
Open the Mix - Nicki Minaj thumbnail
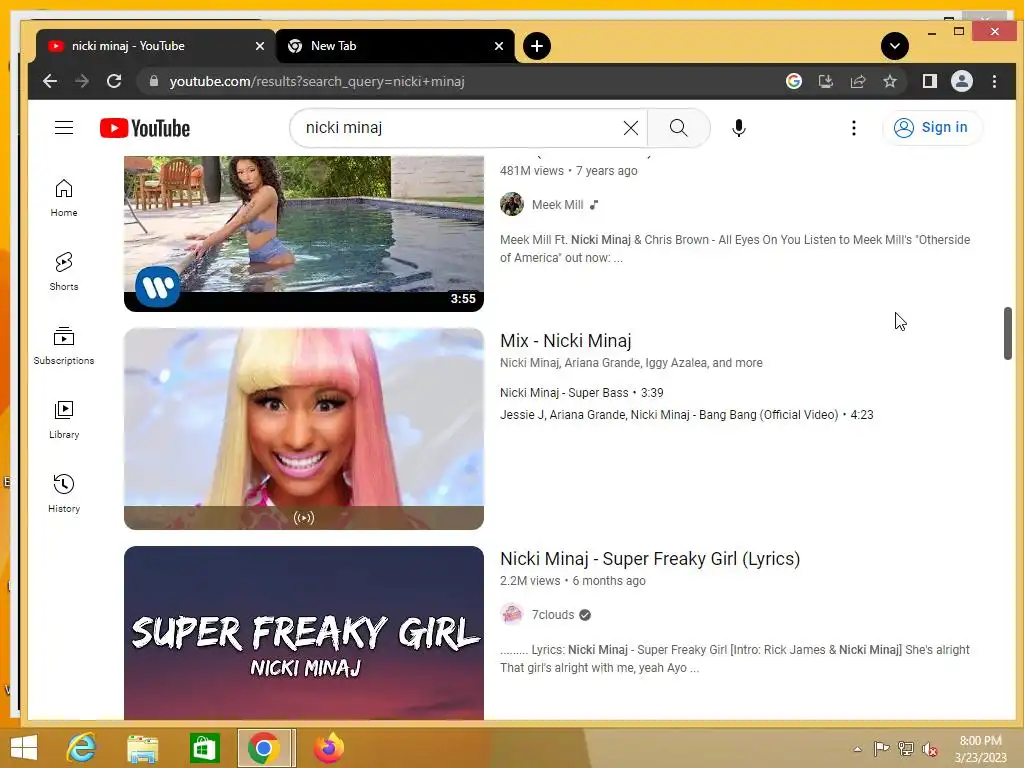(304, 428)
